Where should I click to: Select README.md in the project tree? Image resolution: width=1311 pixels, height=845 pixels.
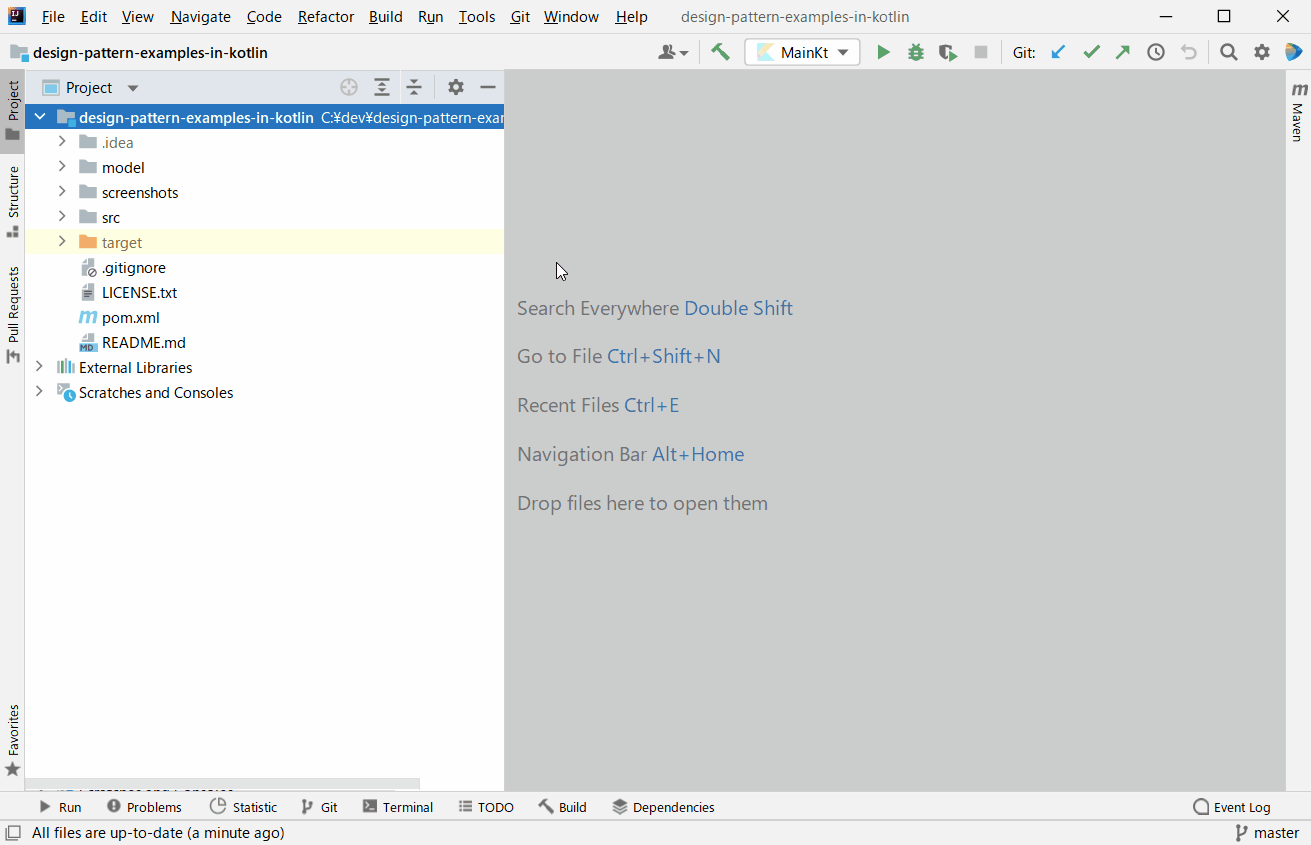[x=143, y=342]
